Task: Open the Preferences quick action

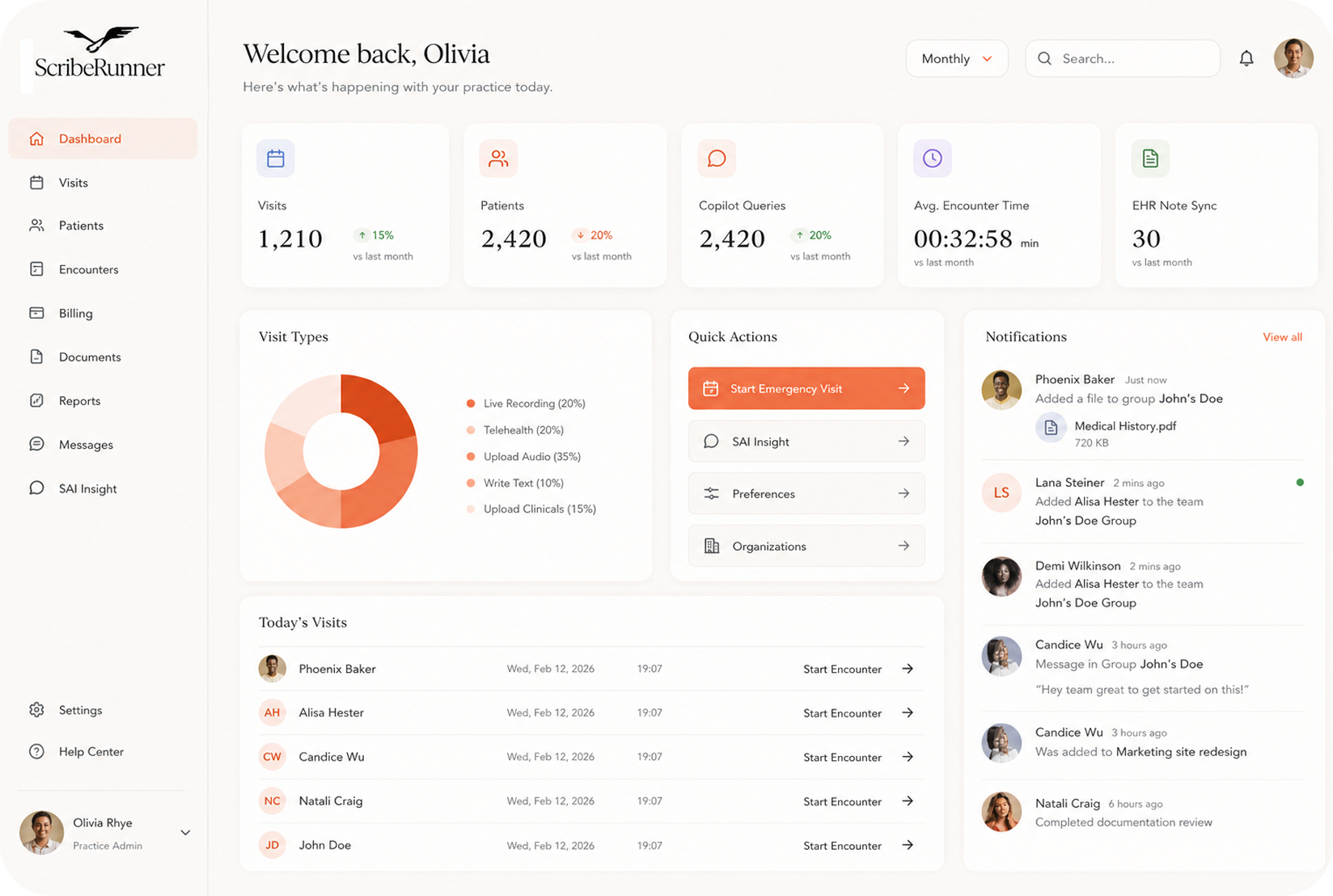Action: (806, 494)
